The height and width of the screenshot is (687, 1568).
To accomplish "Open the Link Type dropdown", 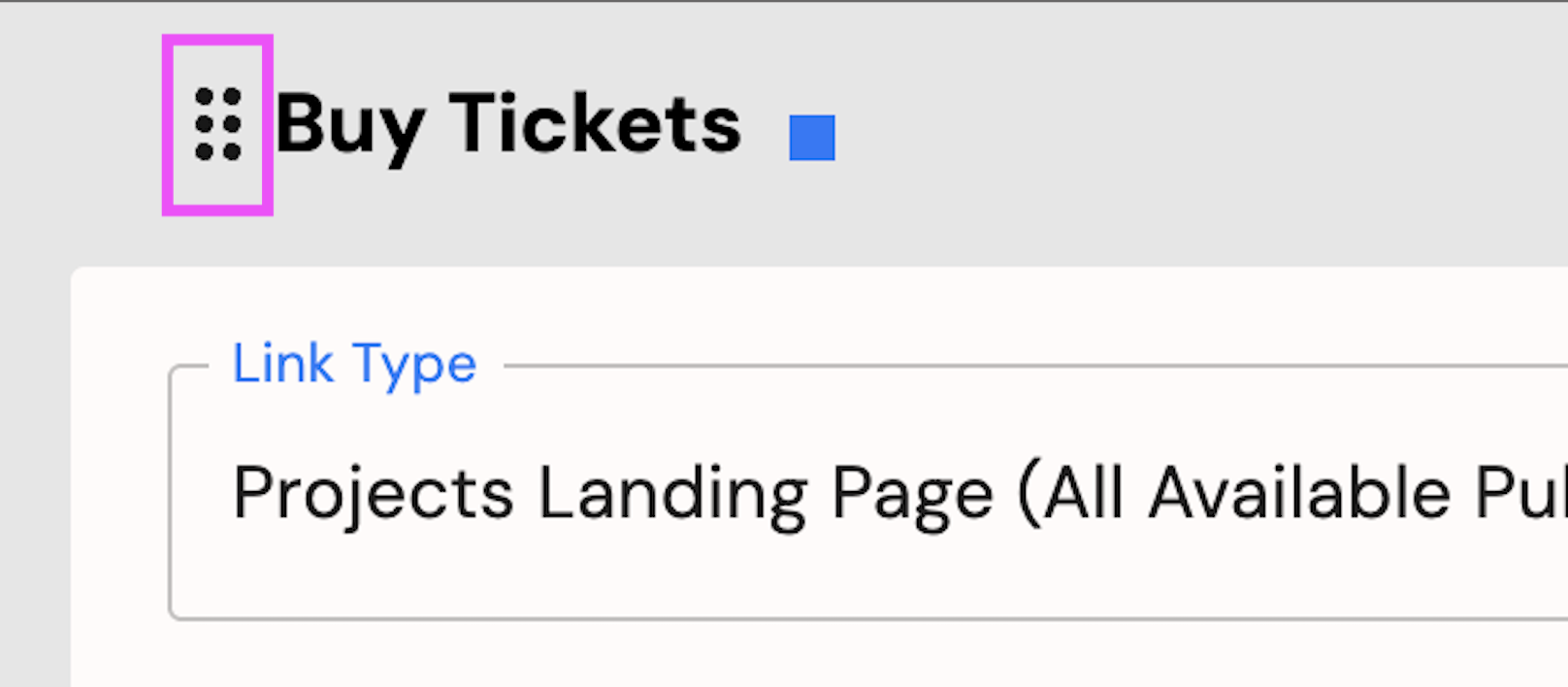I will [x=868, y=492].
